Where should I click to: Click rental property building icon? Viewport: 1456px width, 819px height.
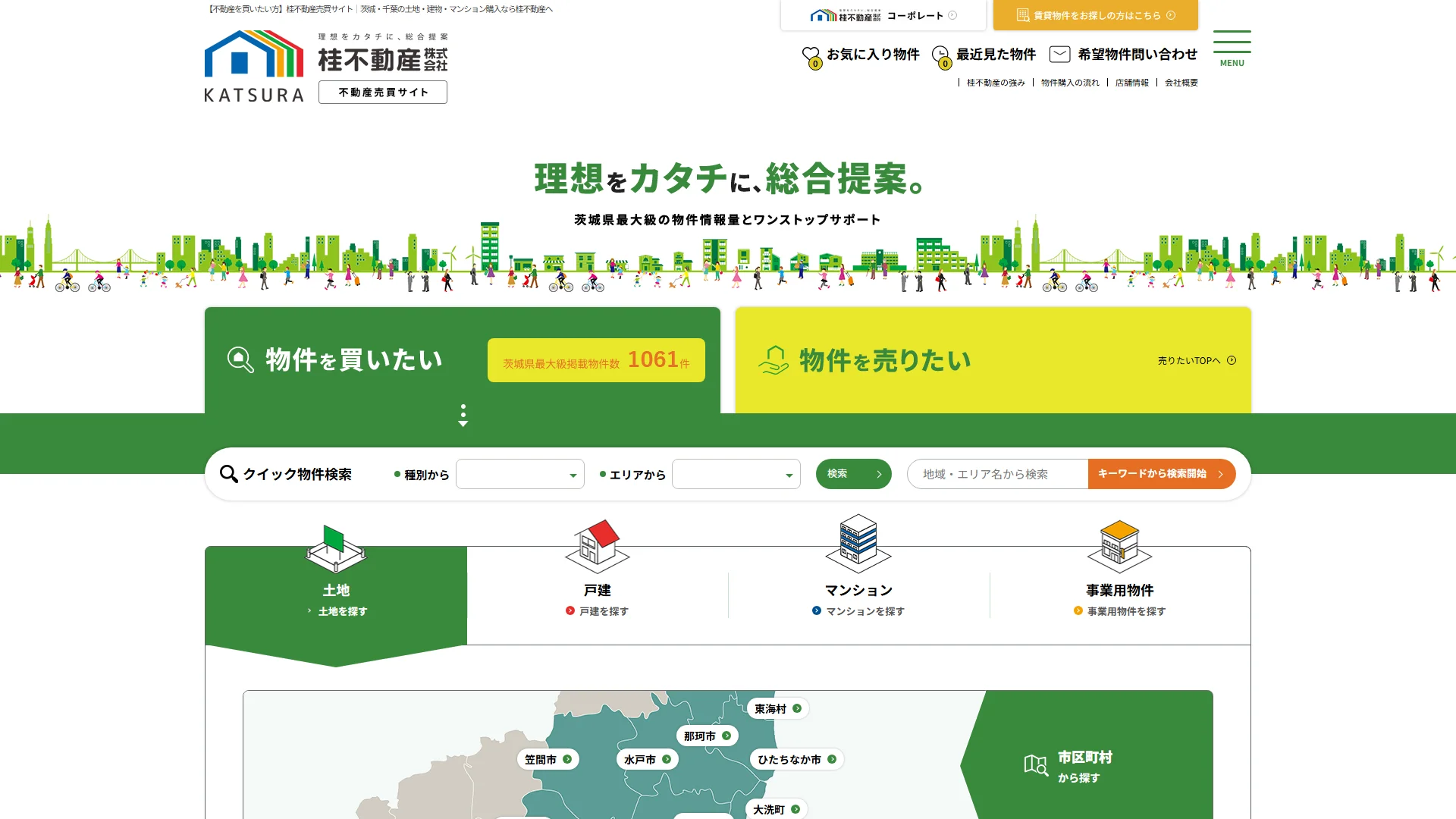[1023, 15]
